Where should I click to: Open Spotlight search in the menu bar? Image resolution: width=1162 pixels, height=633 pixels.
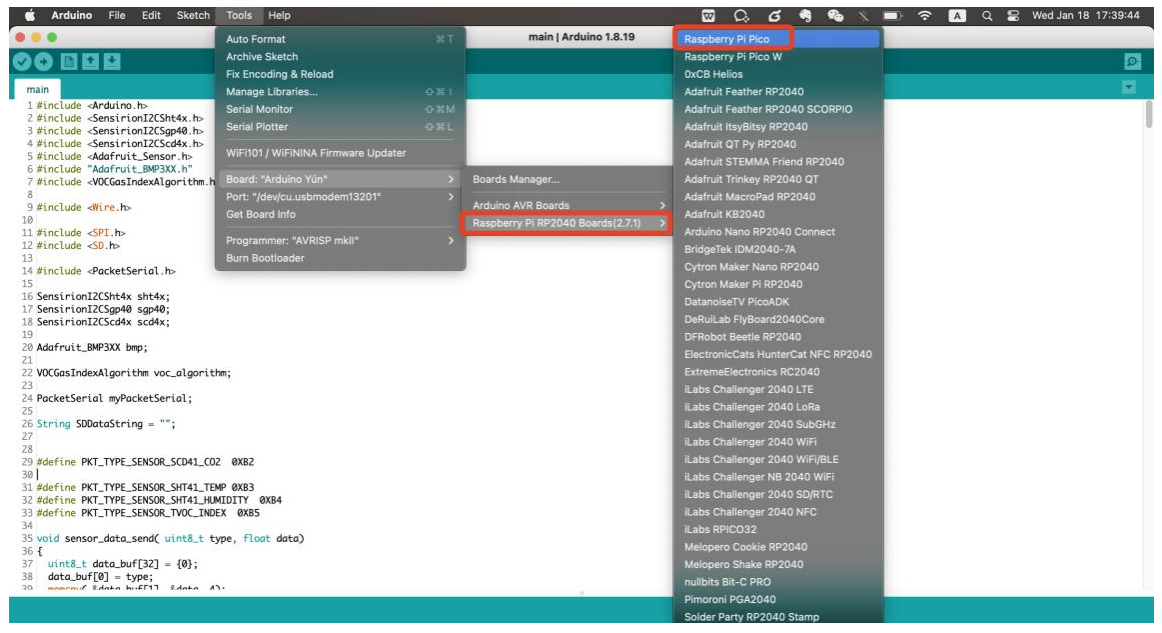tap(986, 16)
